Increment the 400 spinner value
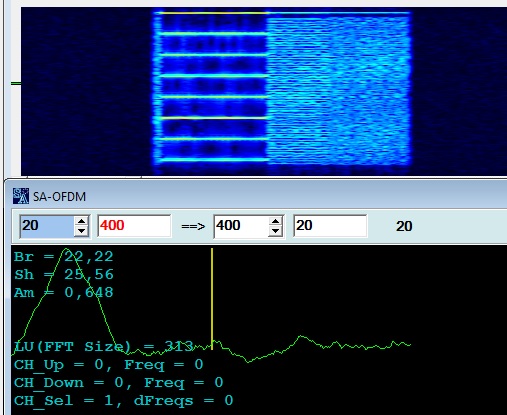 (275, 221)
